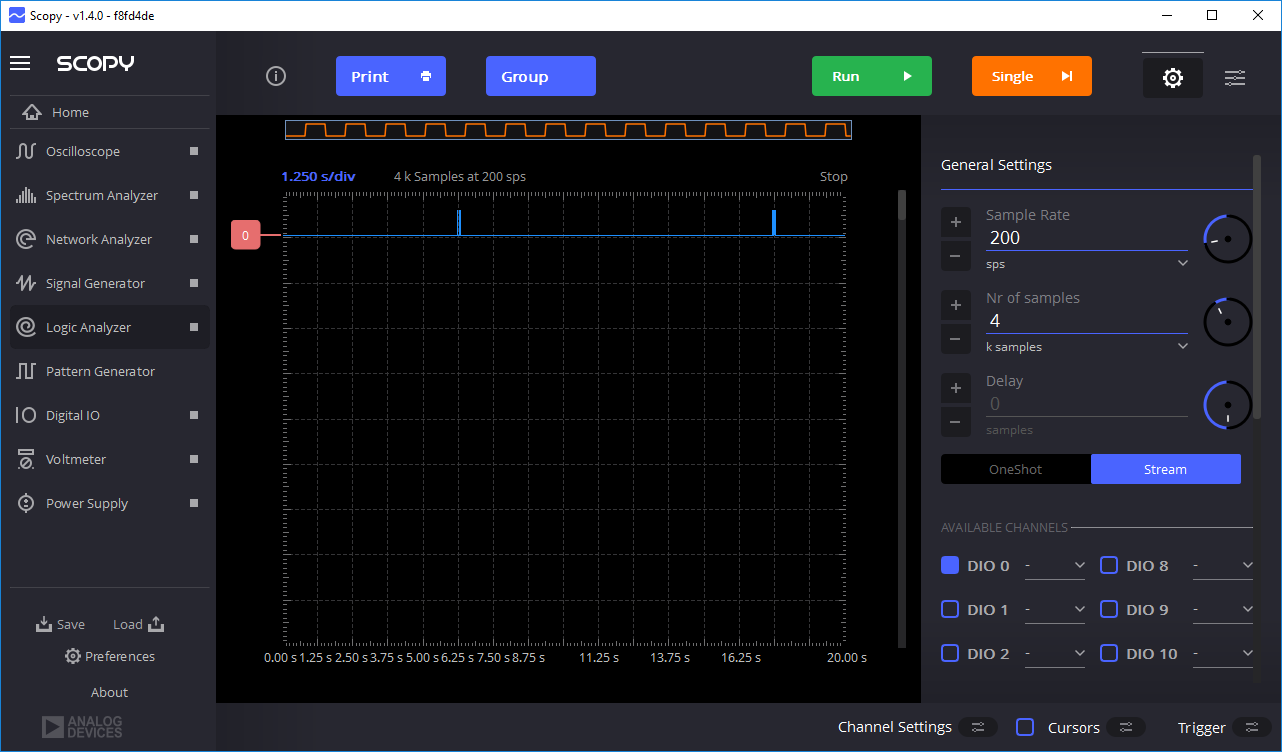Enable the DIO 8 channel checkbox

[x=1109, y=565]
